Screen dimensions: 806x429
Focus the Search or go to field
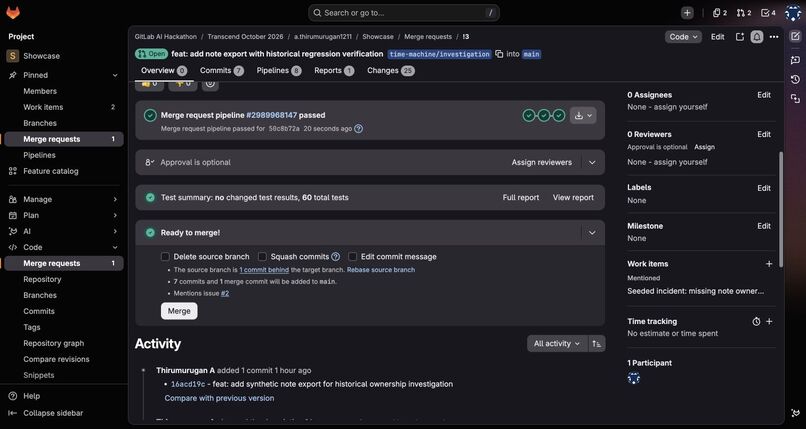[x=404, y=13]
